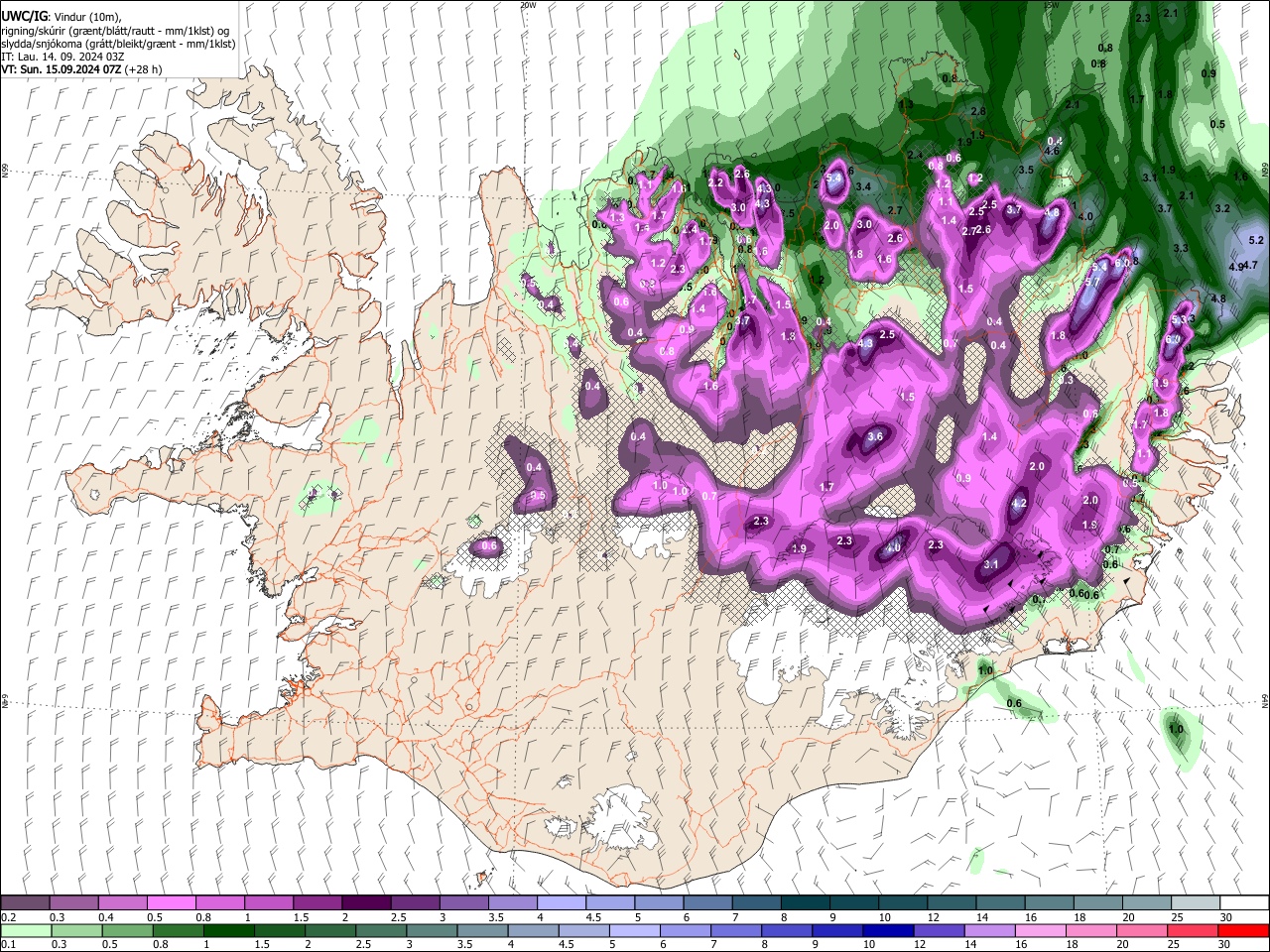Select the 3.5 rain value on the map
The height and width of the screenshot is (952, 1270).
coord(1026,171)
